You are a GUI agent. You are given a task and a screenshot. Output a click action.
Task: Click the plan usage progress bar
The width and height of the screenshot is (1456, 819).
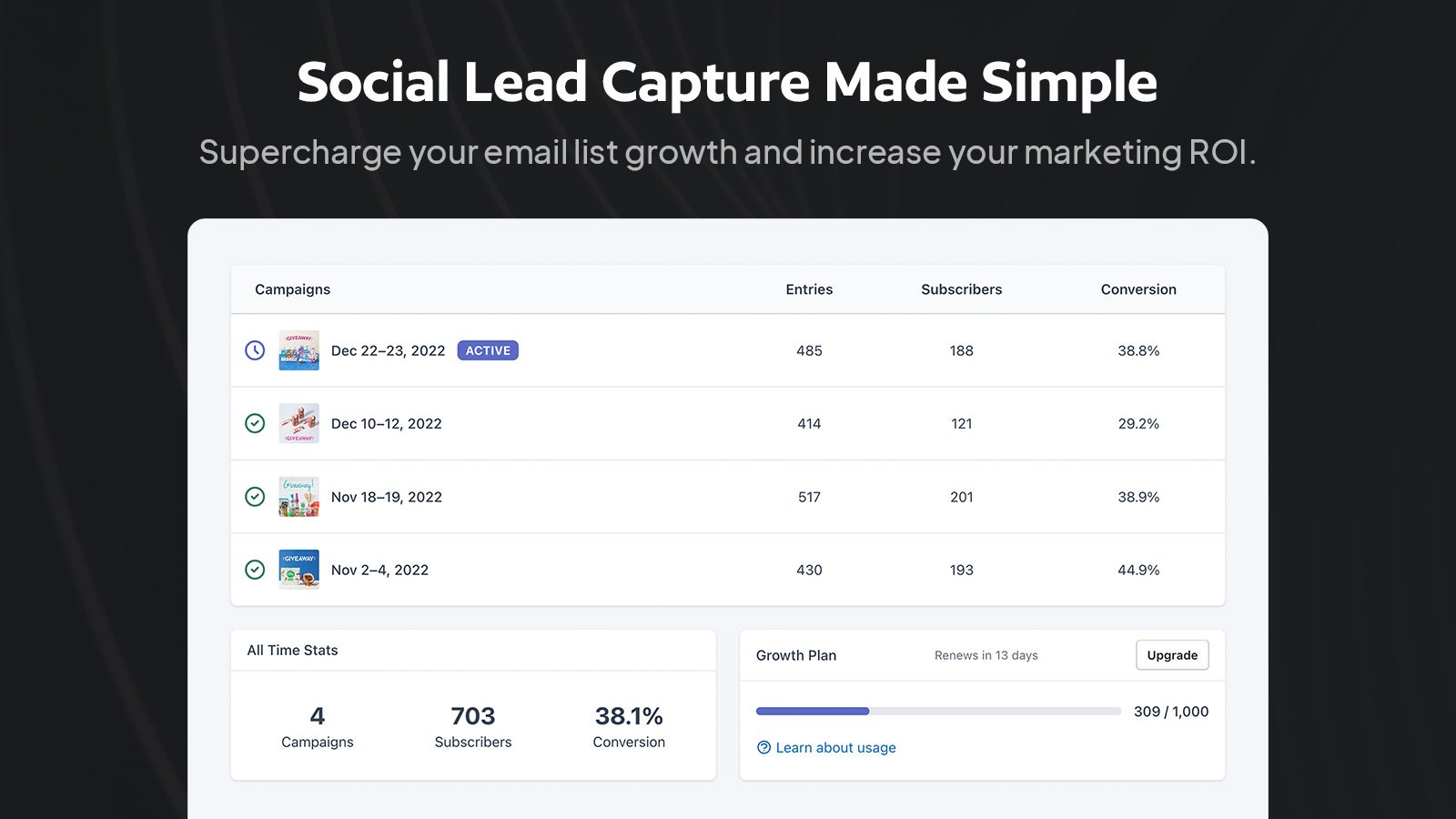938,712
